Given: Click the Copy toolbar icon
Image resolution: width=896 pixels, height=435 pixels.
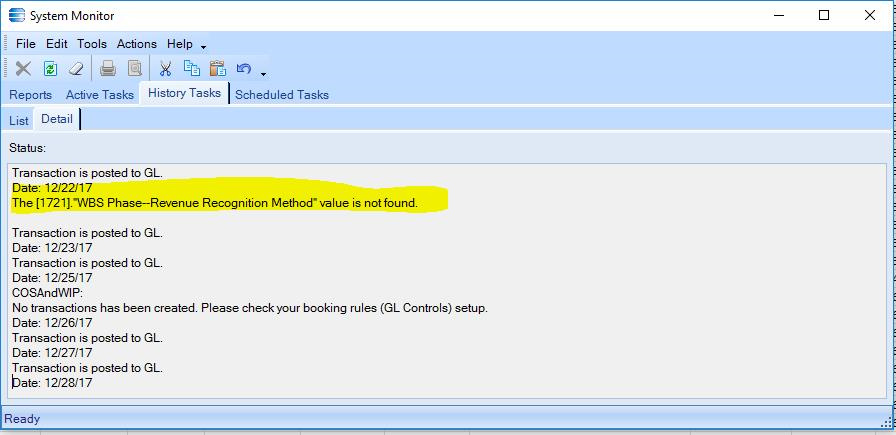Looking at the screenshot, I should (191, 69).
